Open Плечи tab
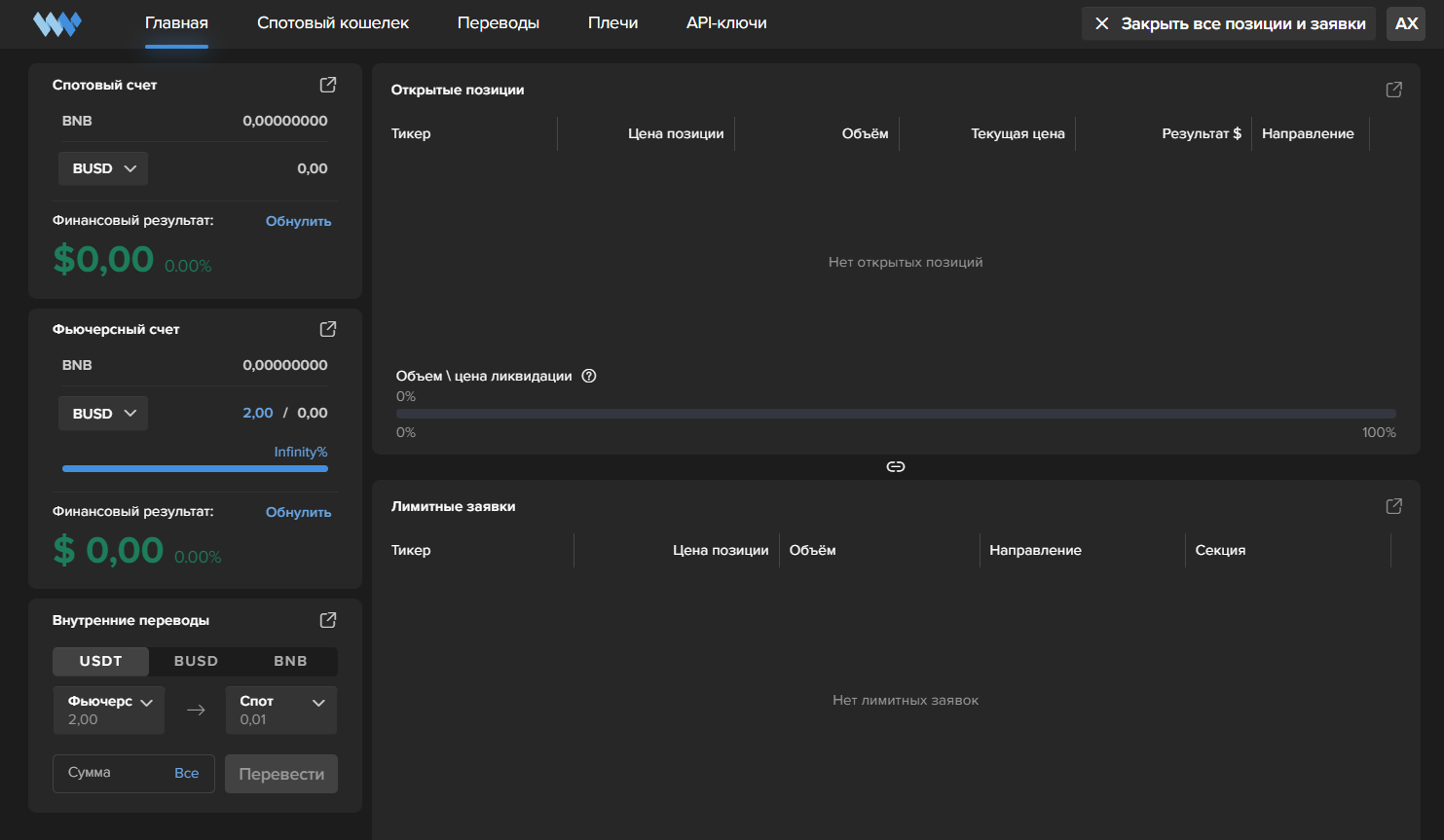This screenshot has height=840, width=1444. (613, 23)
